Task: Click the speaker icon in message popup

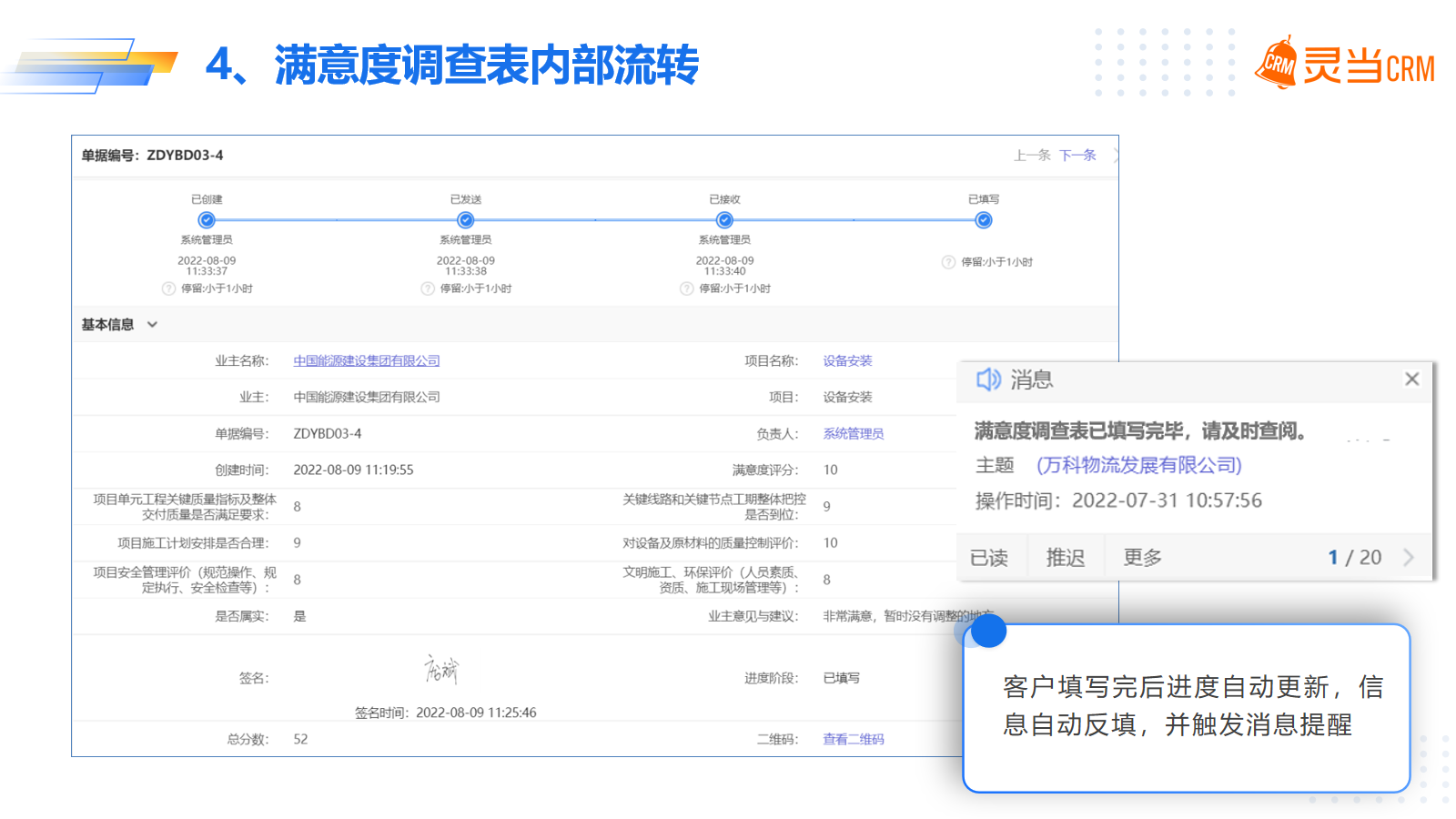Action: [988, 379]
